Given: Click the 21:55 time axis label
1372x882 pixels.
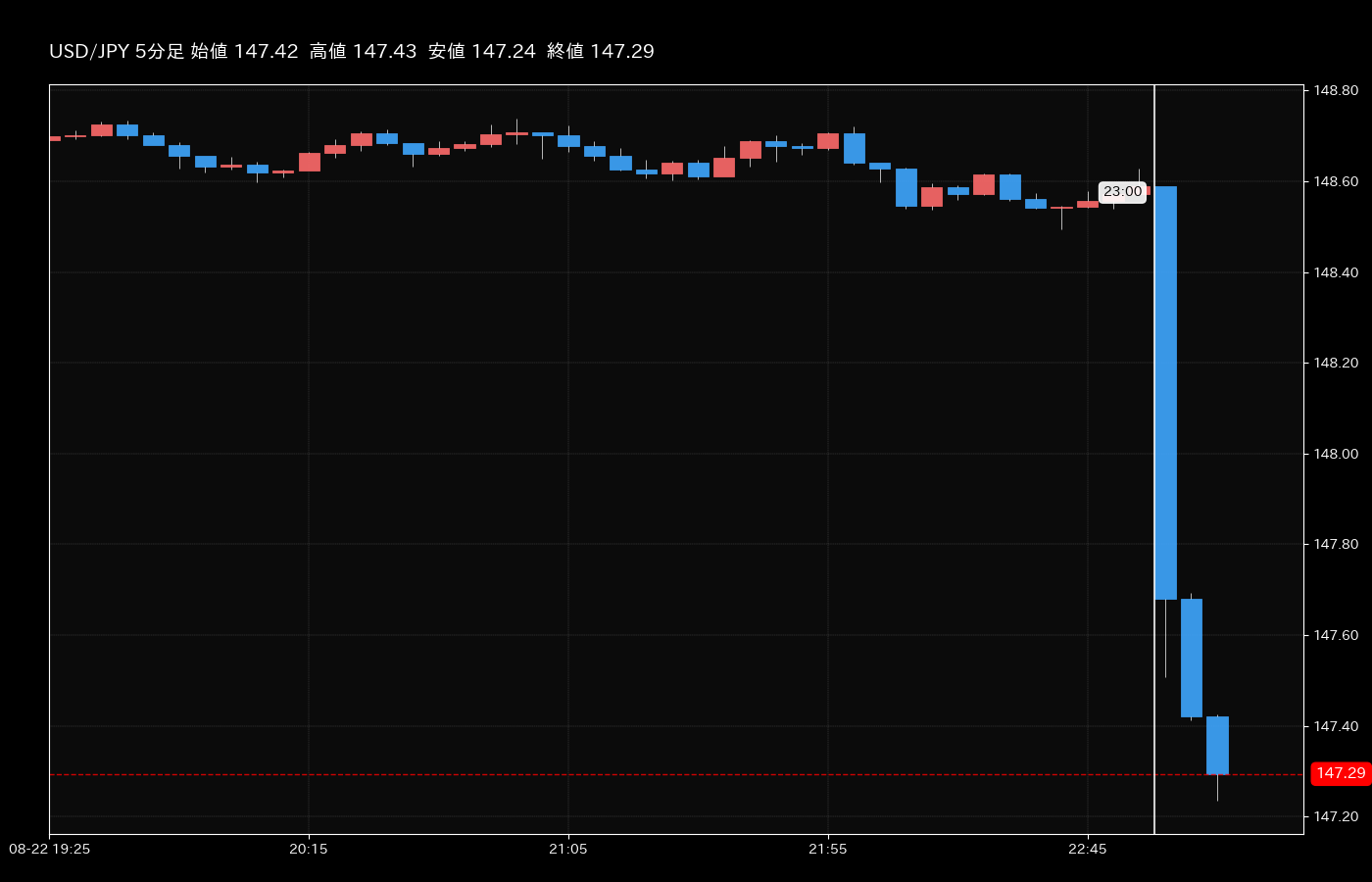Looking at the screenshot, I should [828, 849].
